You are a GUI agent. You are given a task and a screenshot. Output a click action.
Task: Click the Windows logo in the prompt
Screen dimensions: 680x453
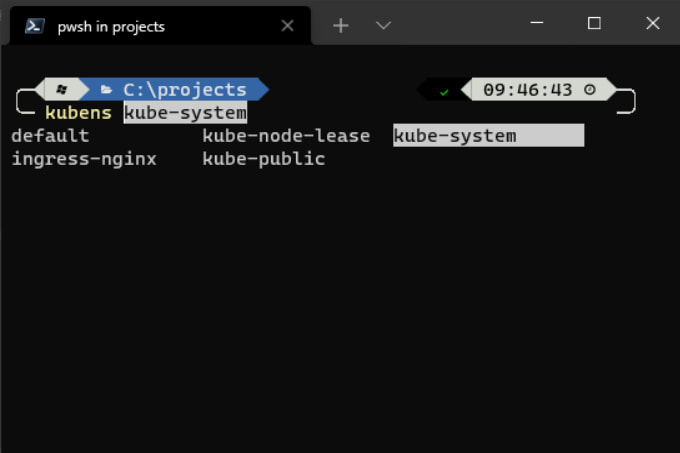(x=62, y=90)
